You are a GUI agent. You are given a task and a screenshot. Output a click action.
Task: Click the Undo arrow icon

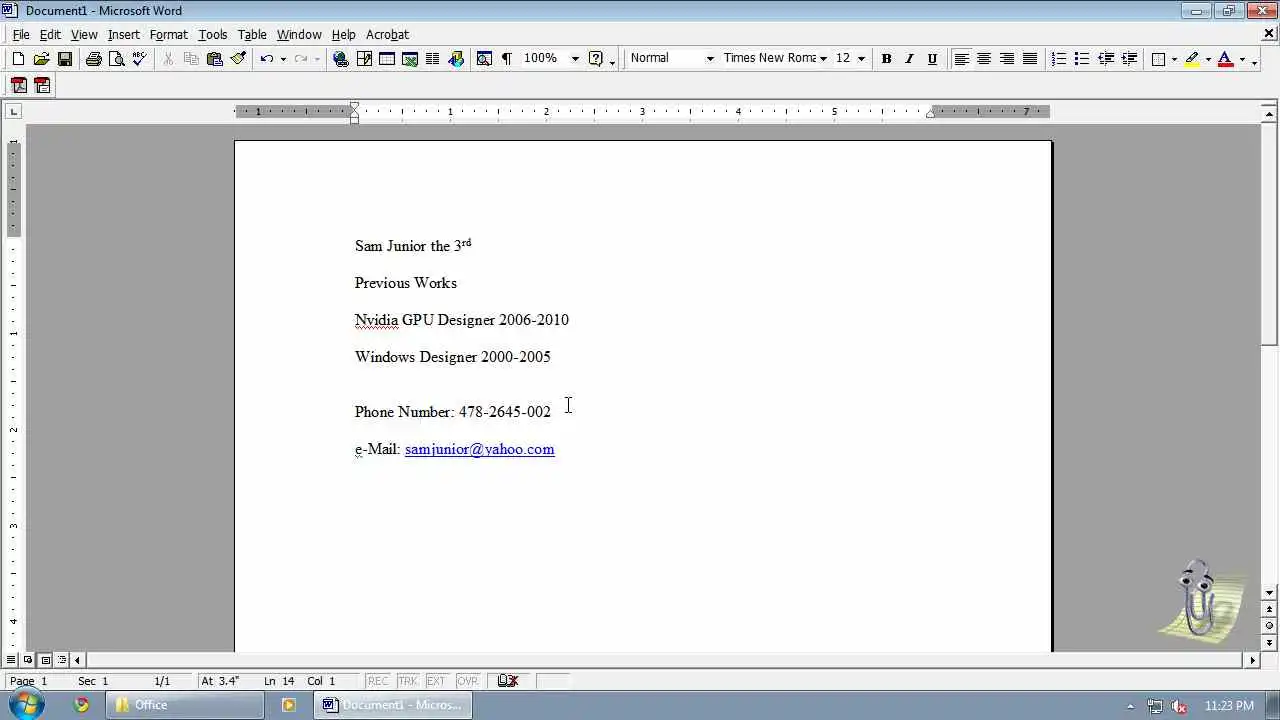[x=266, y=59]
